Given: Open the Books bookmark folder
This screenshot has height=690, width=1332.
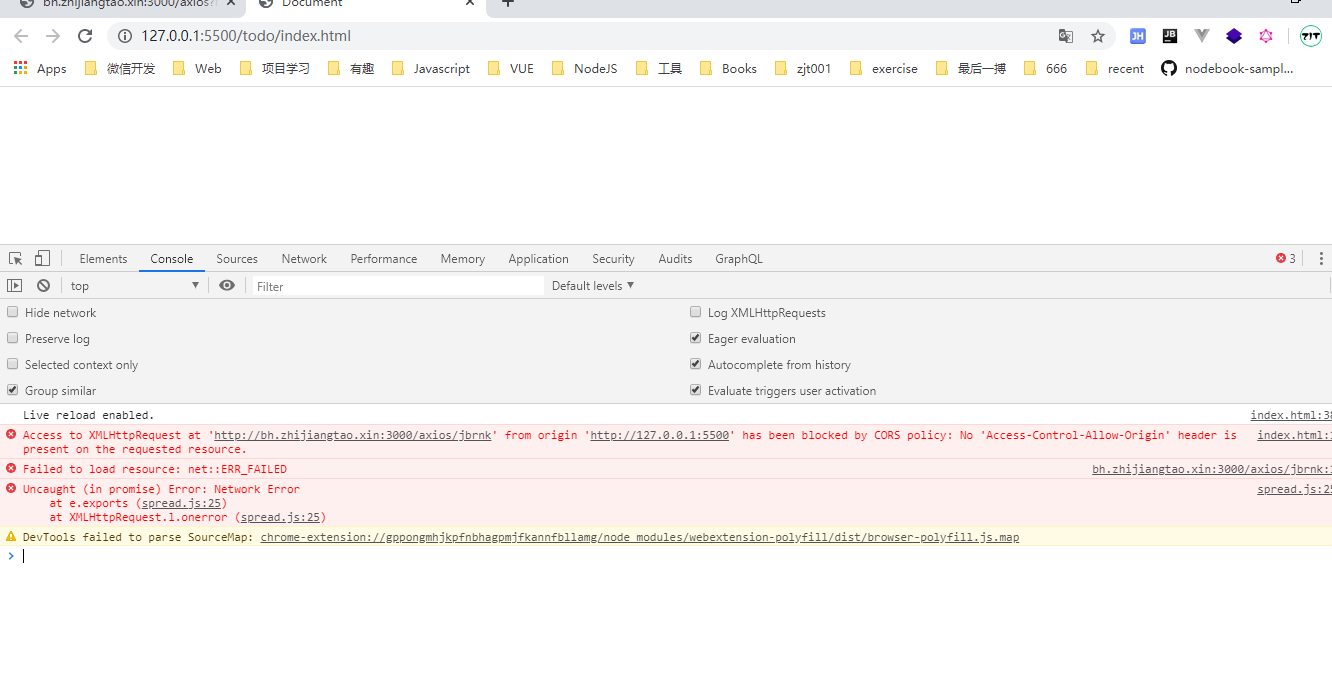Looking at the screenshot, I should [728, 68].
